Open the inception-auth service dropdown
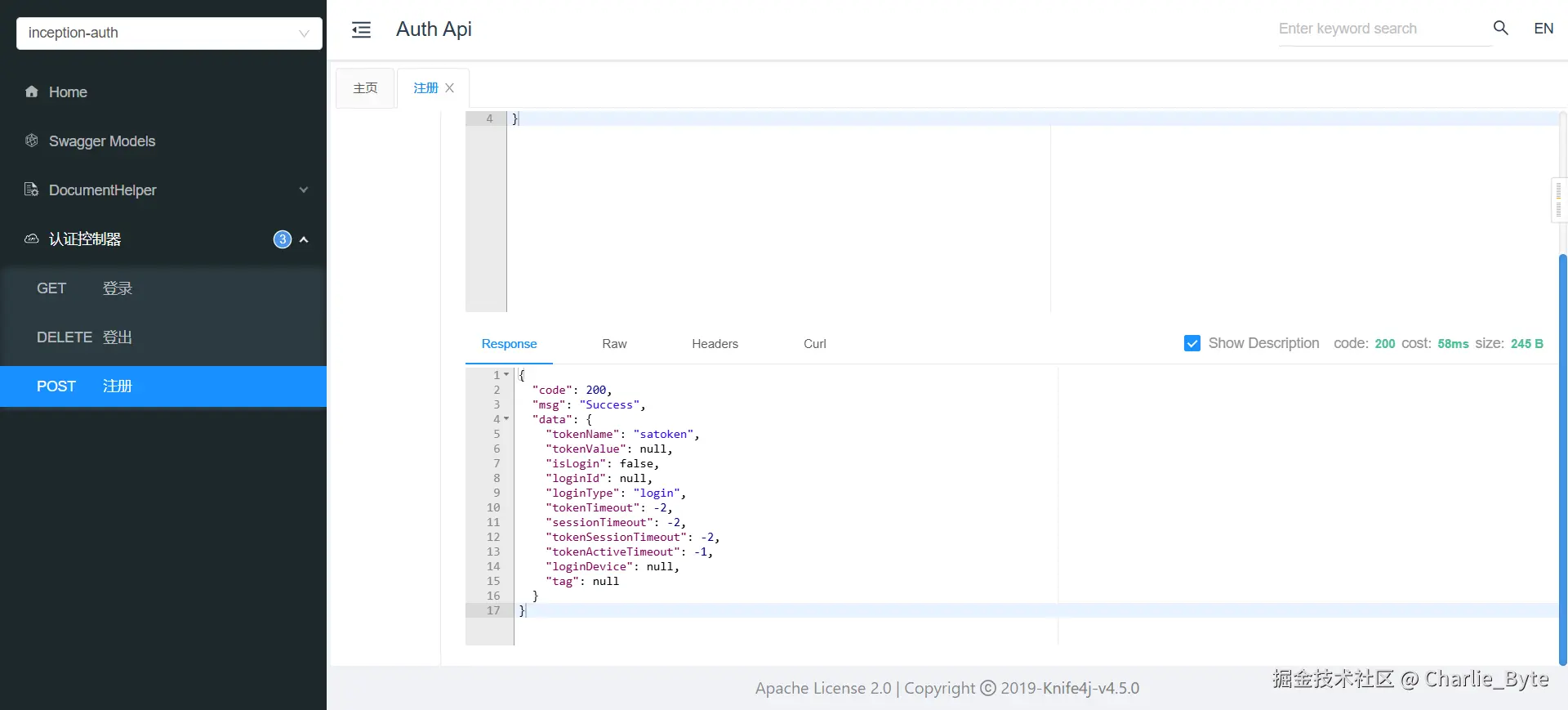Image resolution: width=1568 pixels, height=710 pixels. [x=169, y=33]
